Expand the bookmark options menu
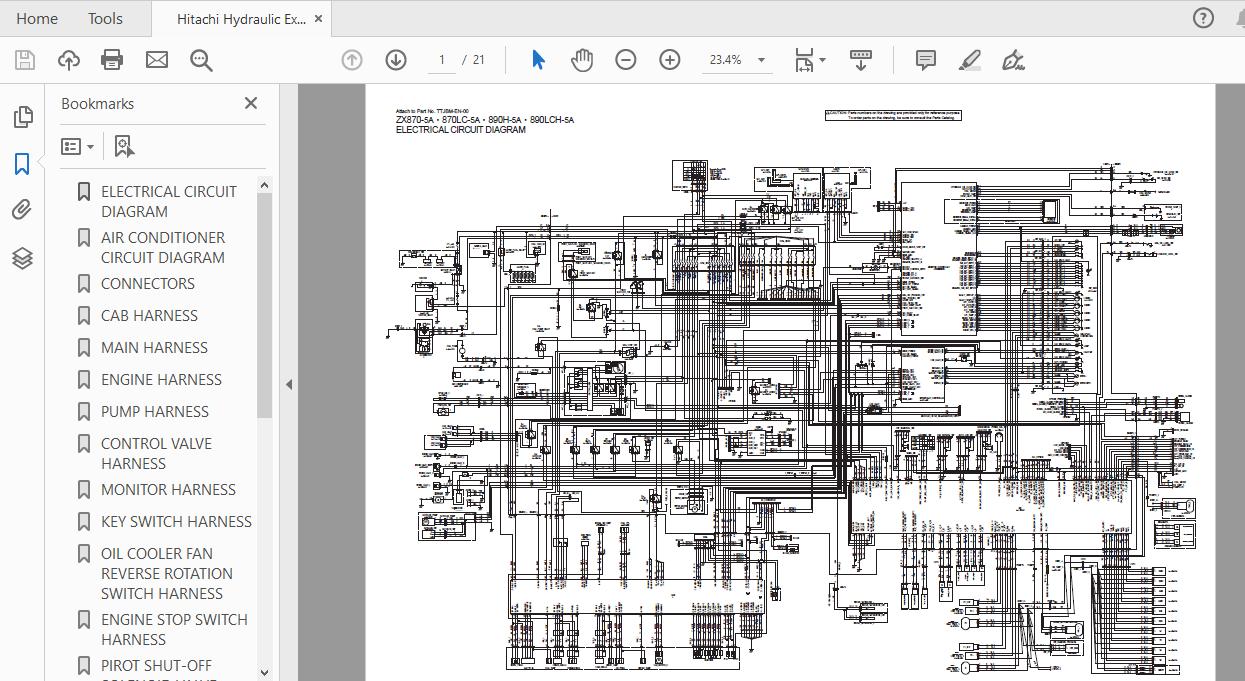 point(78,147)
